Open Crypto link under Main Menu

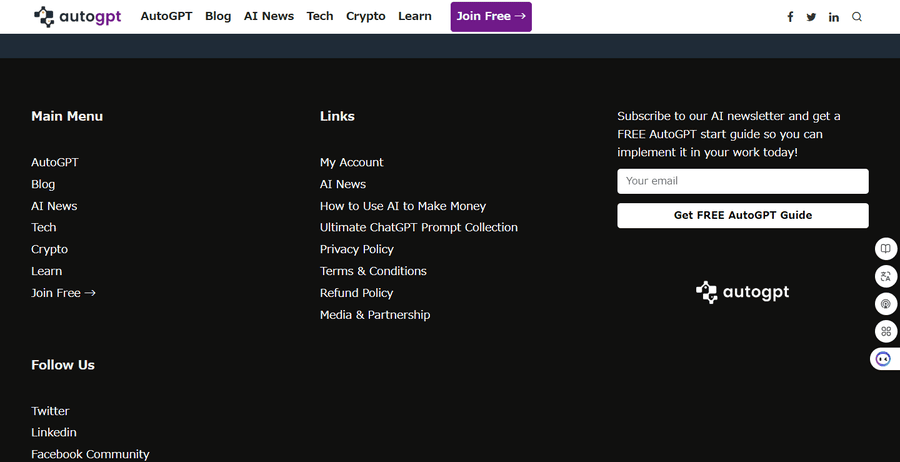49,249
